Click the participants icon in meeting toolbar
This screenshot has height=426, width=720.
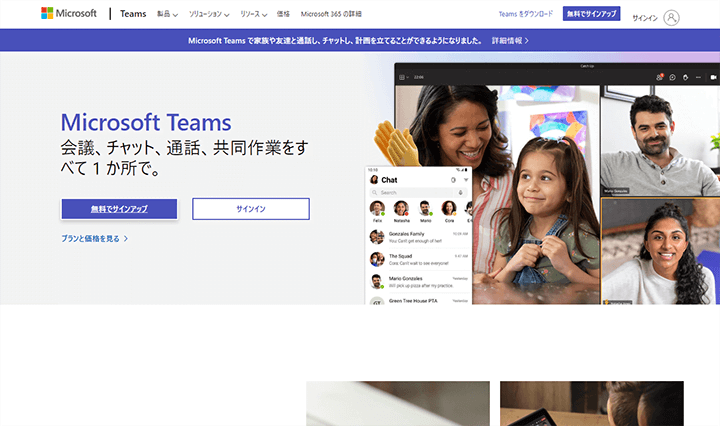(660, 77)
